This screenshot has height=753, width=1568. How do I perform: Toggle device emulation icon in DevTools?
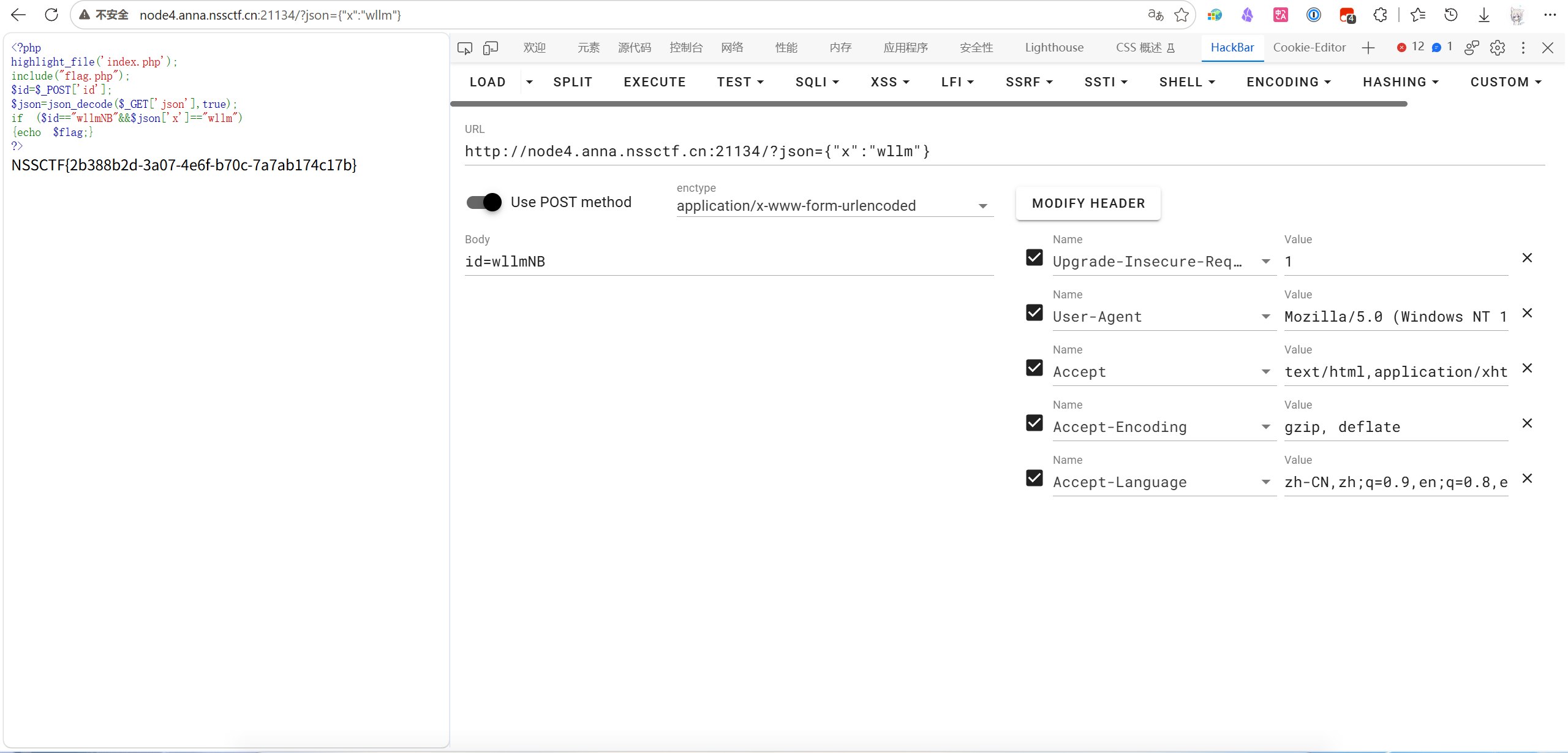(x=491, y=48)
